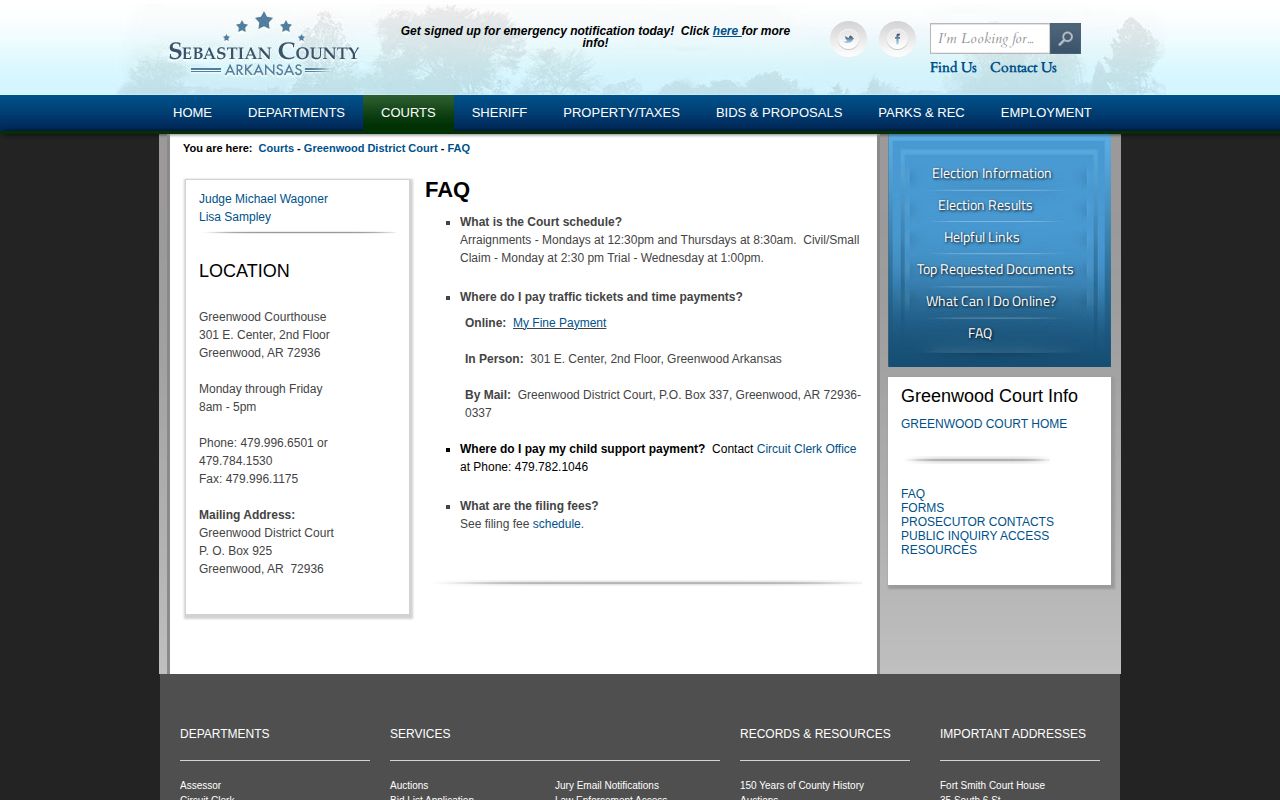Open GREENWOOD COURT HOME link
Viewport: 1280px width, 800px height.
(984, 424)
